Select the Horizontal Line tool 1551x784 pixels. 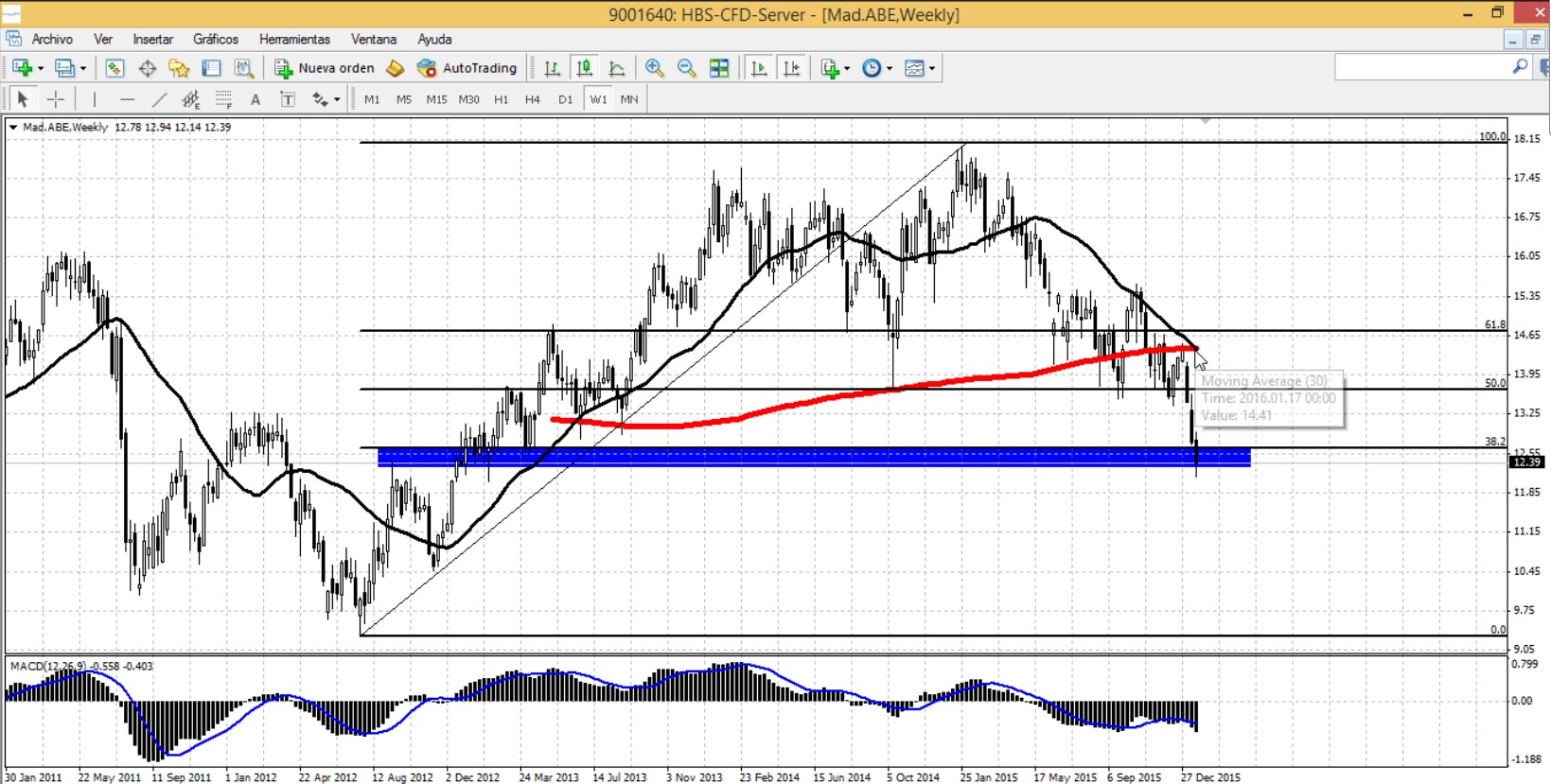click(127, 99)
